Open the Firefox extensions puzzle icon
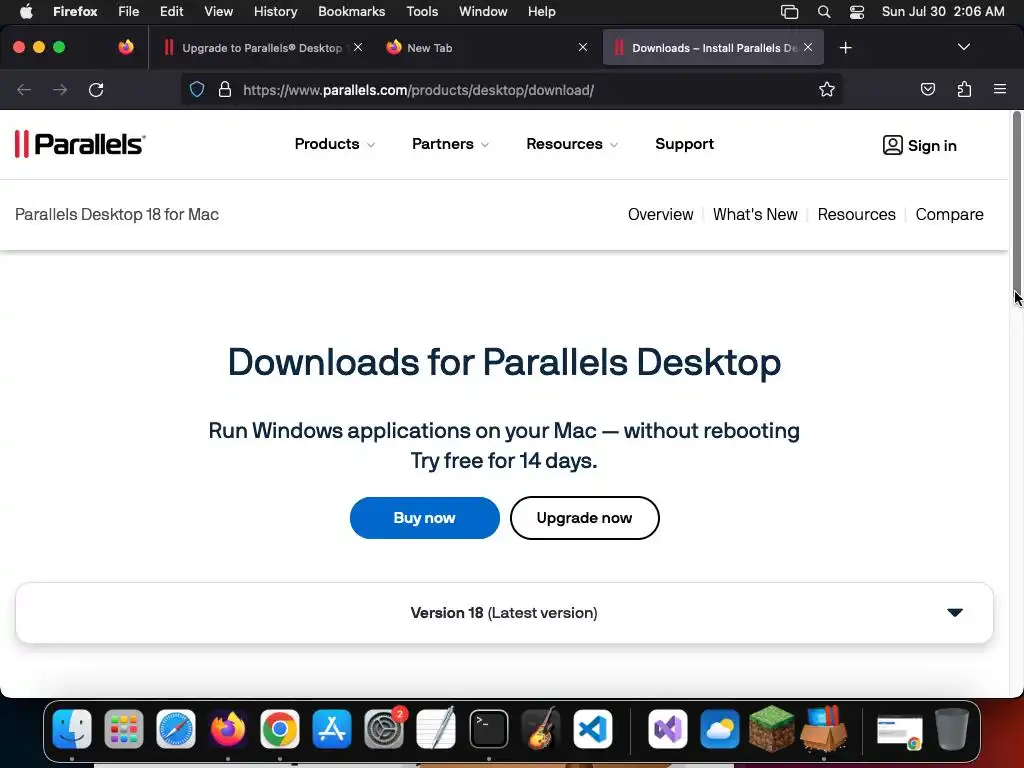Image resolution: width=1024 pixels, height=768 pixels. (x=964, y=89)
